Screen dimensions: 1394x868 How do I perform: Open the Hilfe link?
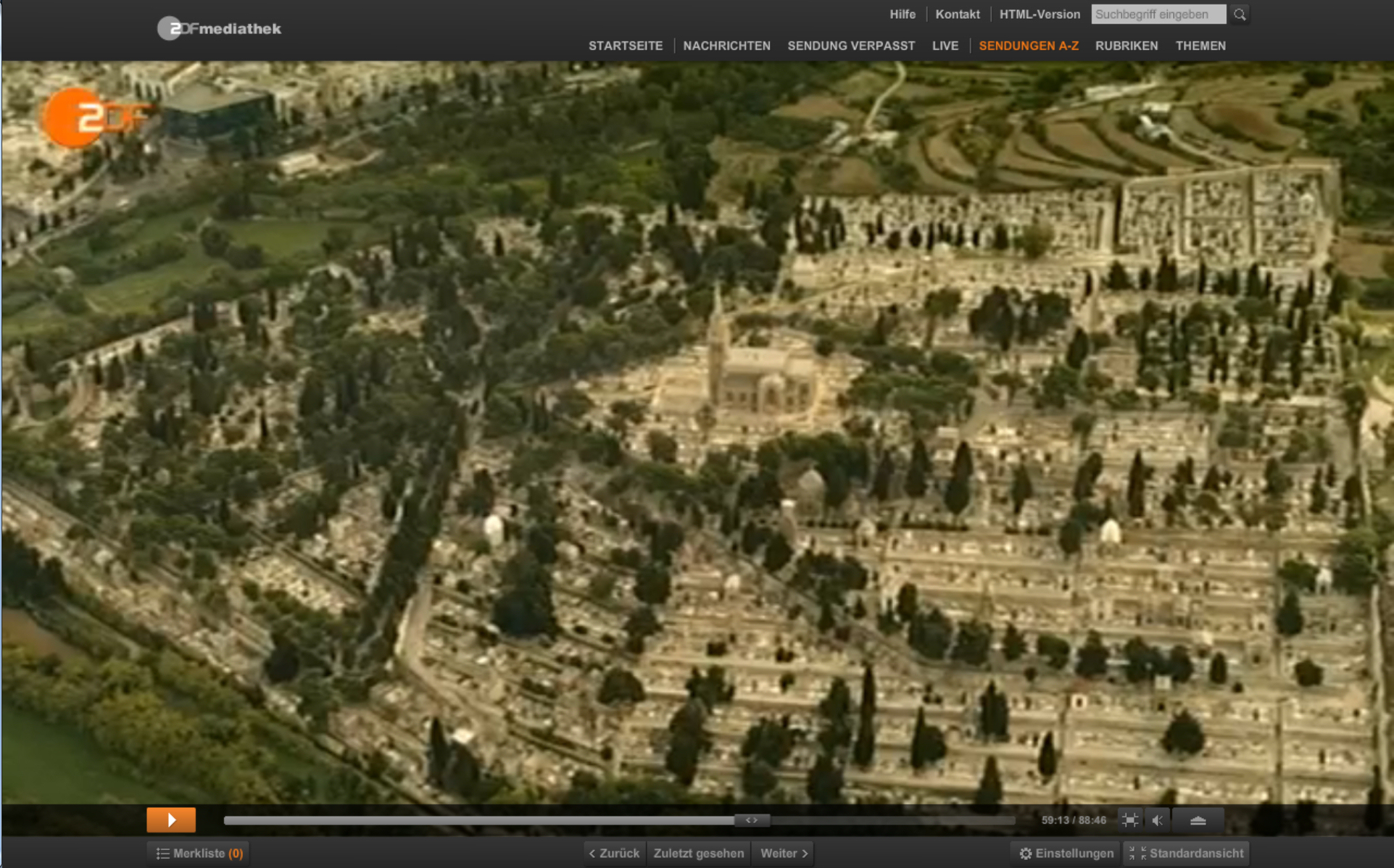[903, 14]
